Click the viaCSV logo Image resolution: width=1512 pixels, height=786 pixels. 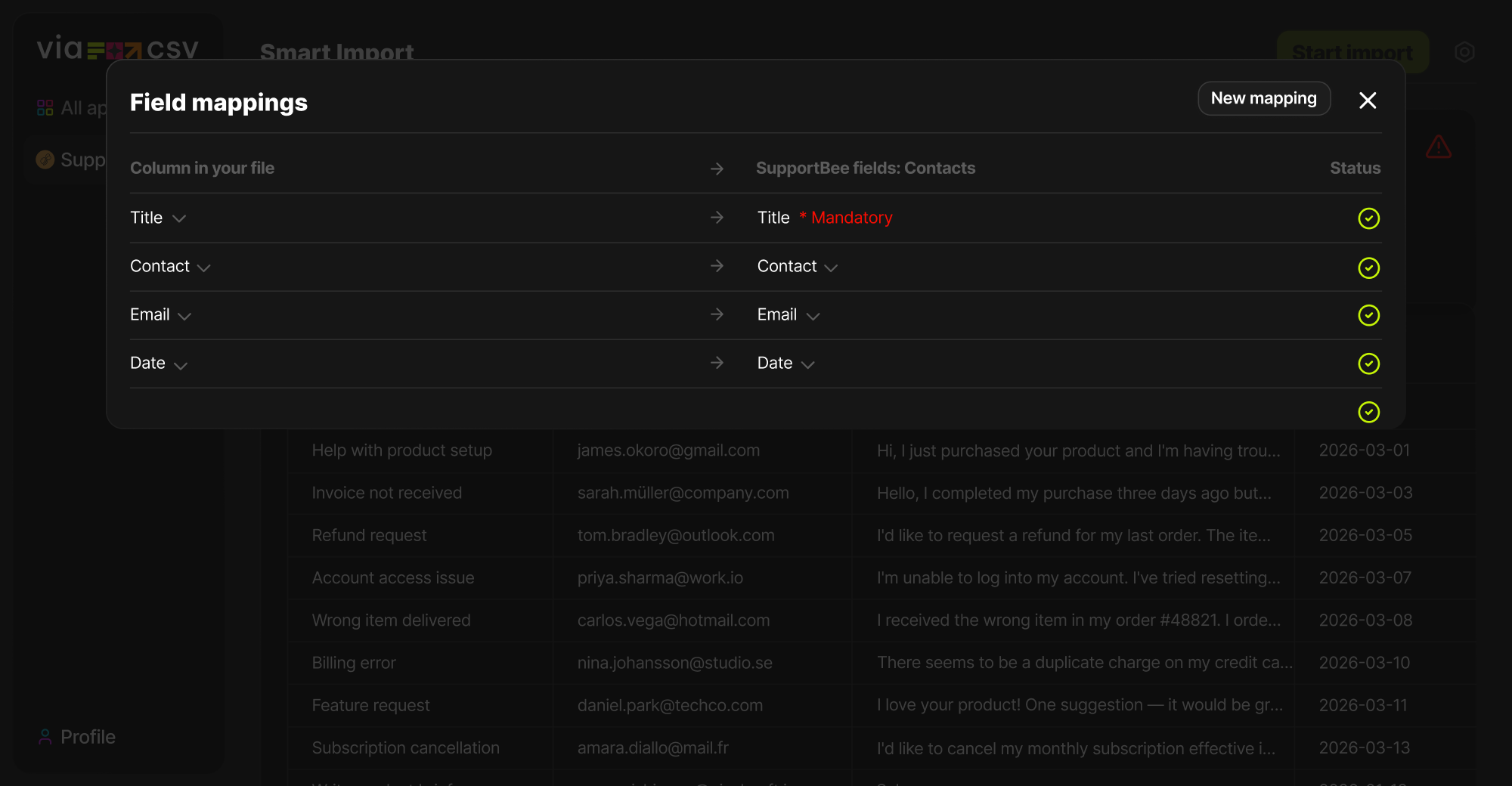pyautogui.click(x=118, y=49)
